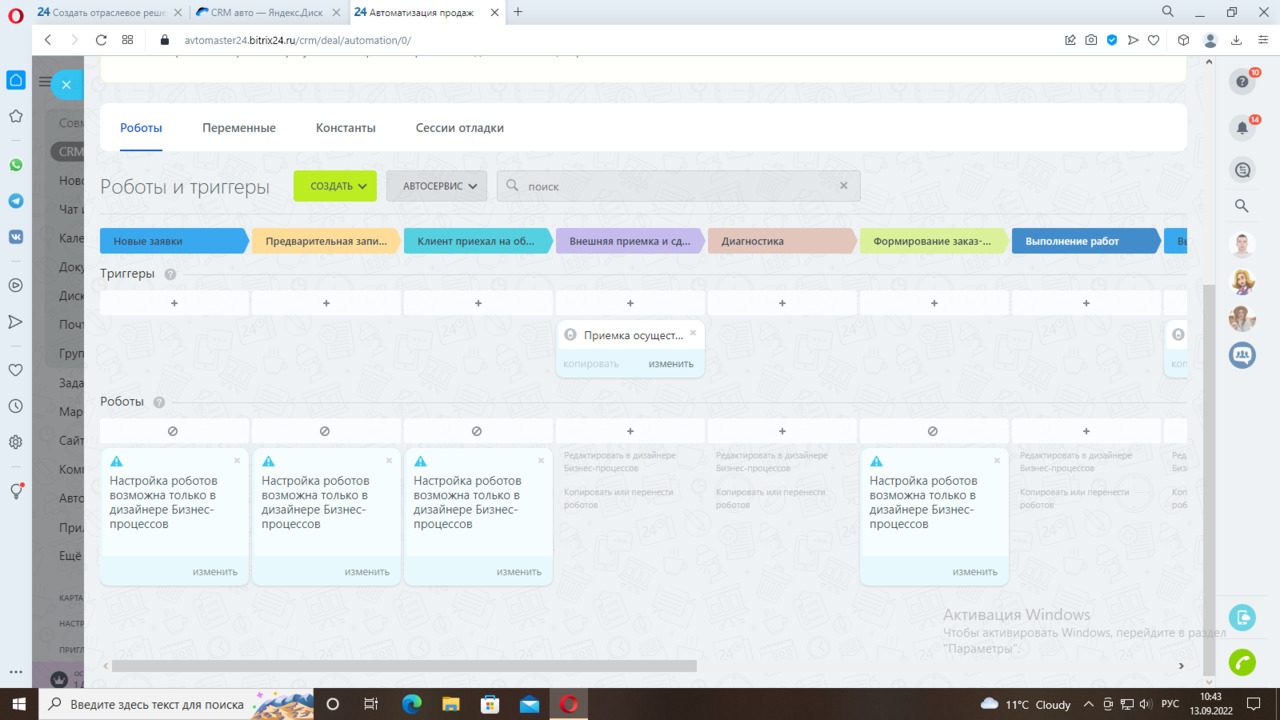The width and height of the screenshot is (1280, 720).
Task: Switch to browser tab CRM авто — Яндекс.Диск
Action: (266, 12)
